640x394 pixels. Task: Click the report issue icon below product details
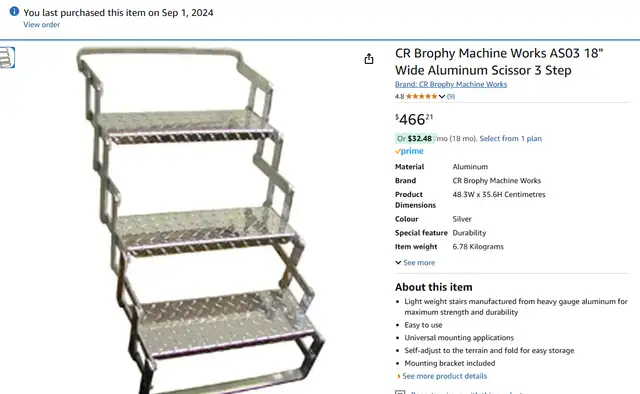(400, 392)
